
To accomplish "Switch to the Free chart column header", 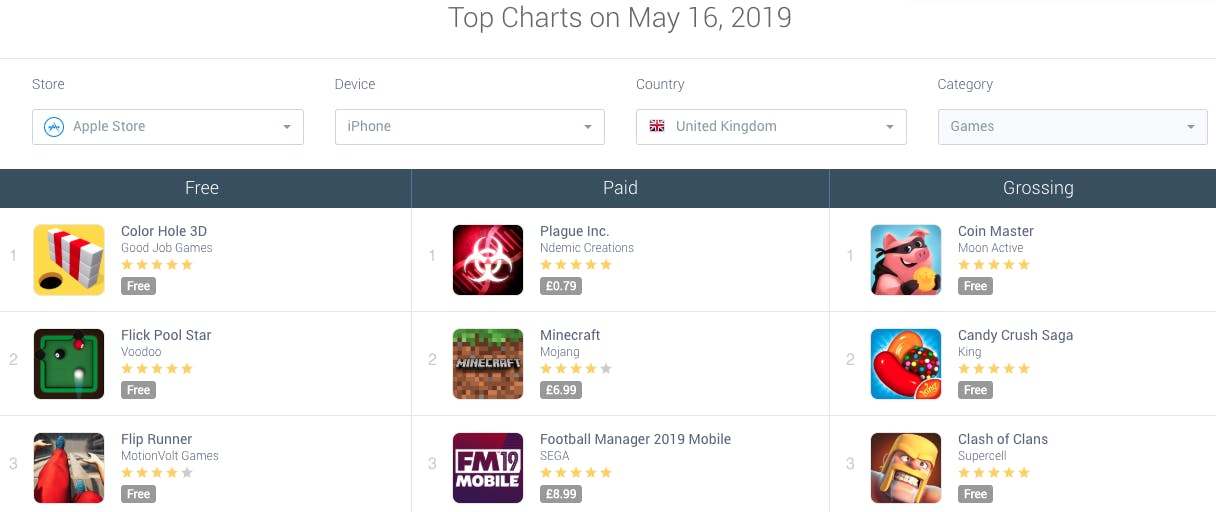I will 202,188.
